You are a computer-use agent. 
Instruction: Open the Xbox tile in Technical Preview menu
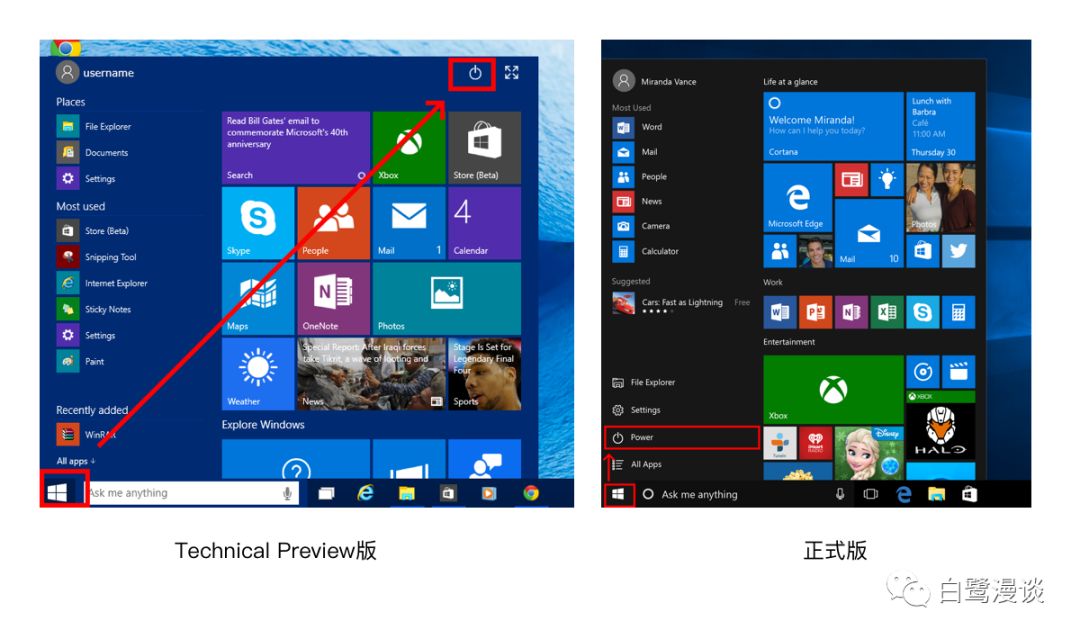[x=409, y=147]
